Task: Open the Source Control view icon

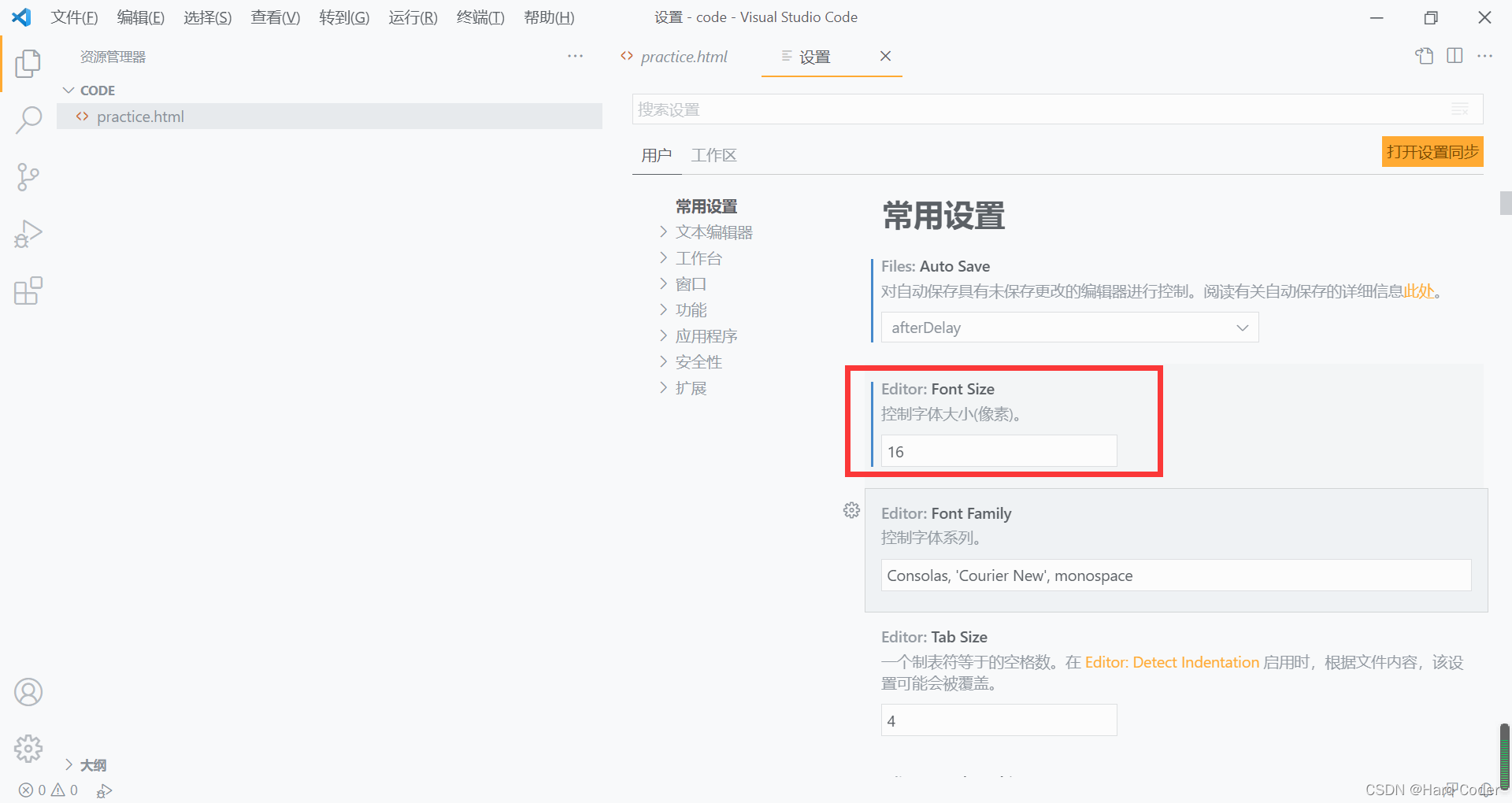Action: click(x=28, y=177)
